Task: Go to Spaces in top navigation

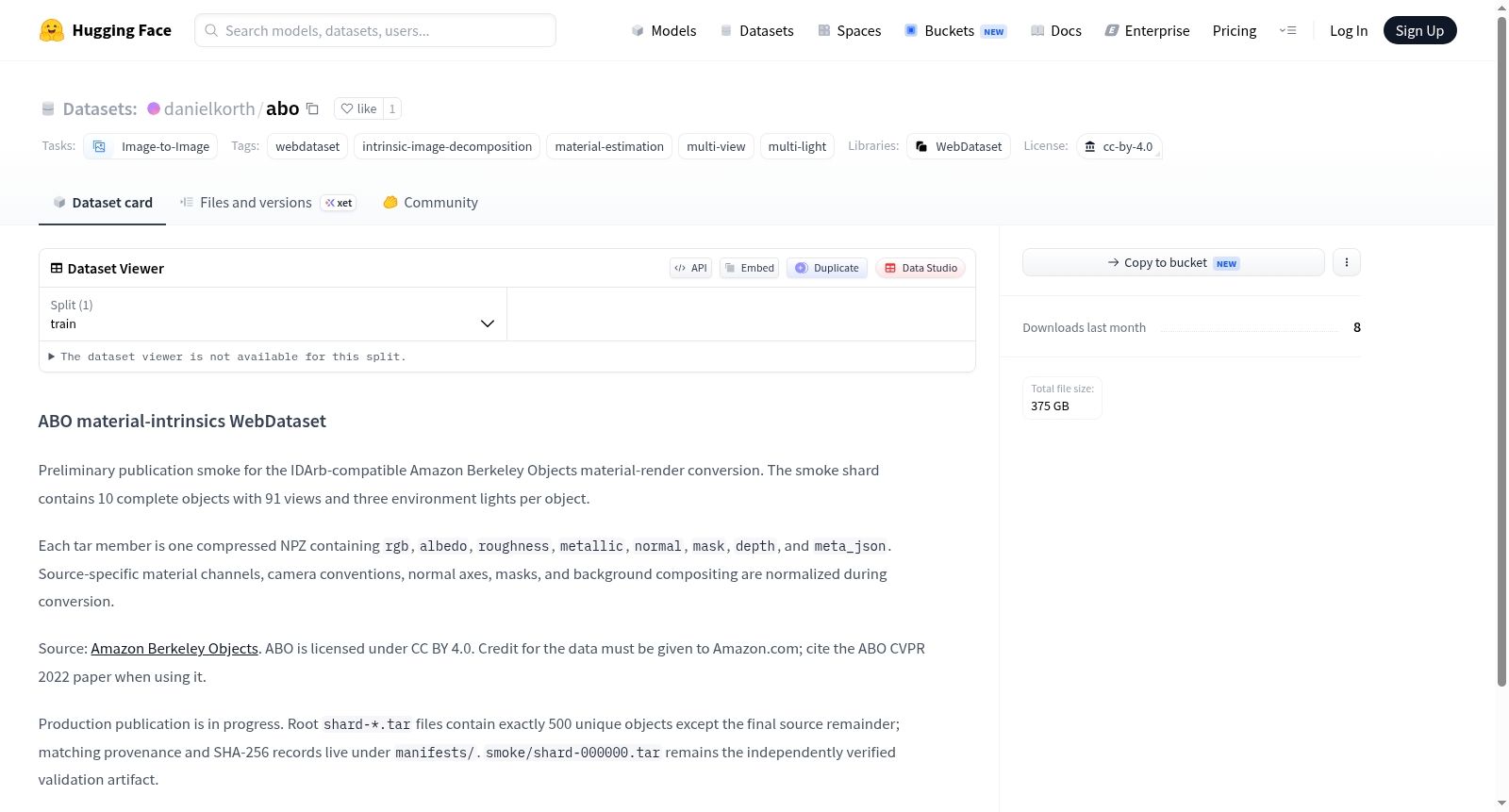Action: coord(849,30)
